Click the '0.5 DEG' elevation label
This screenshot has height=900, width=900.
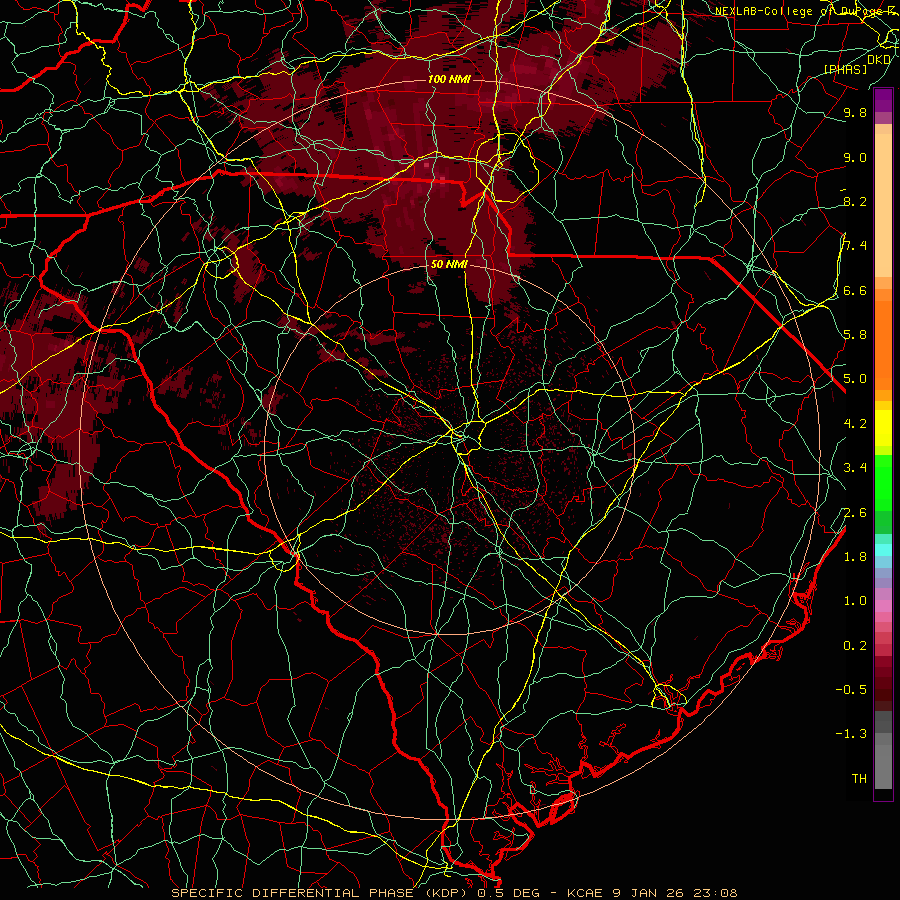click(509, 893)
